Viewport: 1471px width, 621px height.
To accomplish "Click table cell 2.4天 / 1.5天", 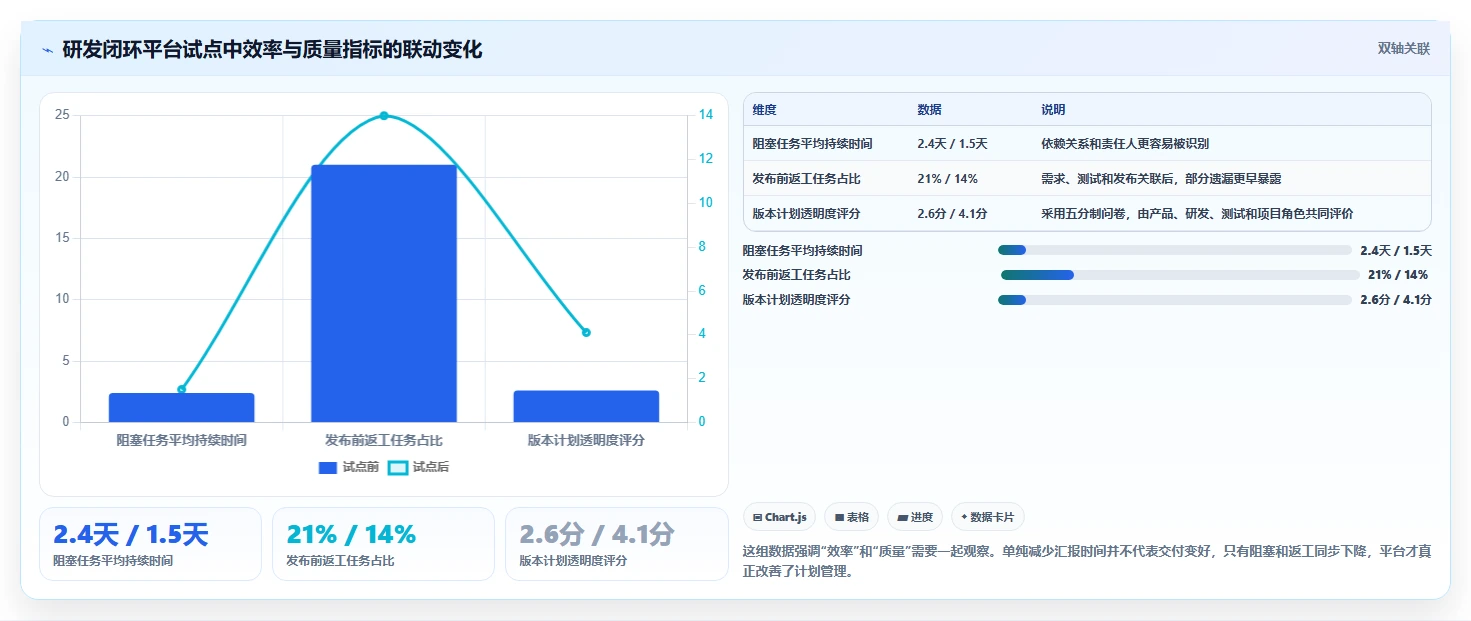I will (952, 144).
